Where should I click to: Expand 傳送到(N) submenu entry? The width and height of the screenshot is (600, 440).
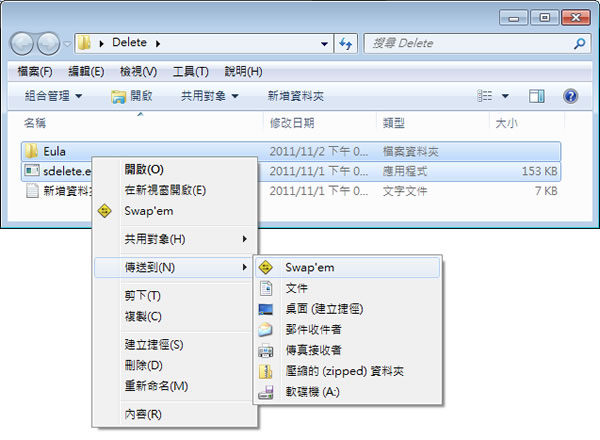173,267
